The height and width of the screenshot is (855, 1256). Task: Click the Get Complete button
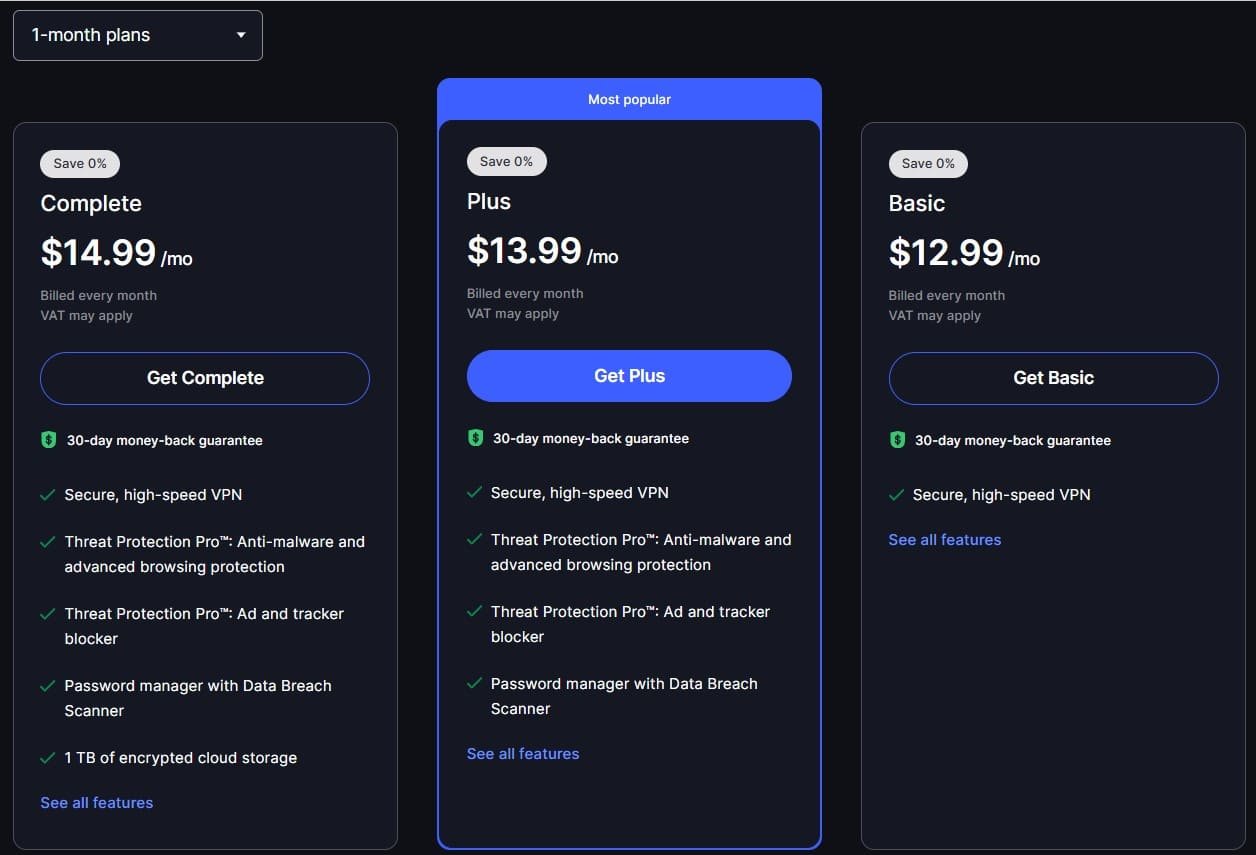(205, 378)
